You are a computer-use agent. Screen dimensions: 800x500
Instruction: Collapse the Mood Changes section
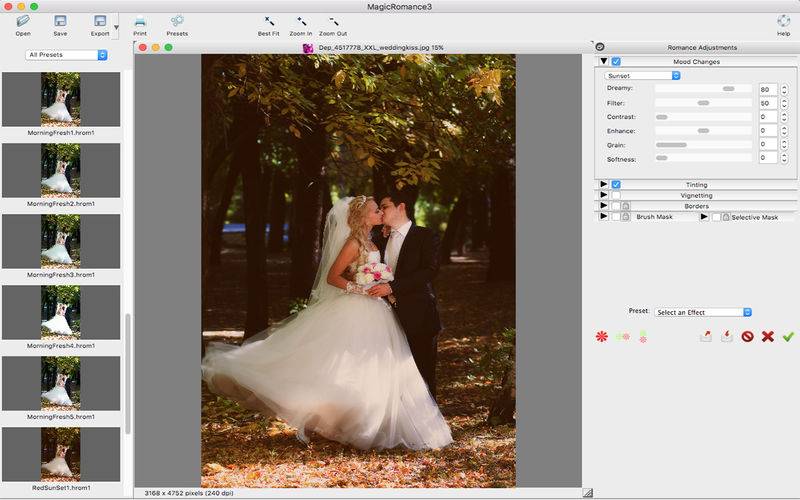point(604,62)
